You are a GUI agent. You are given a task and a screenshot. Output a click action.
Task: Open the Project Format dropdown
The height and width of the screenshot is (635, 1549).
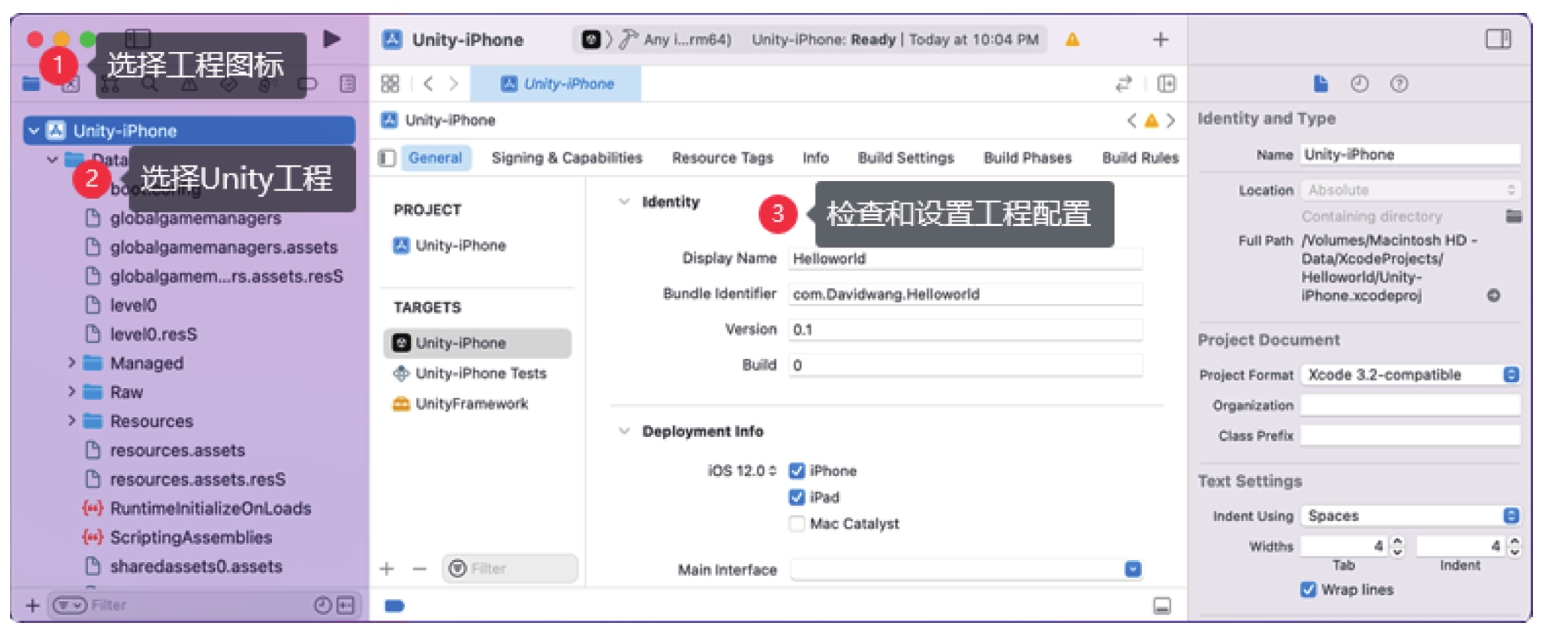tap(1410, 375)
